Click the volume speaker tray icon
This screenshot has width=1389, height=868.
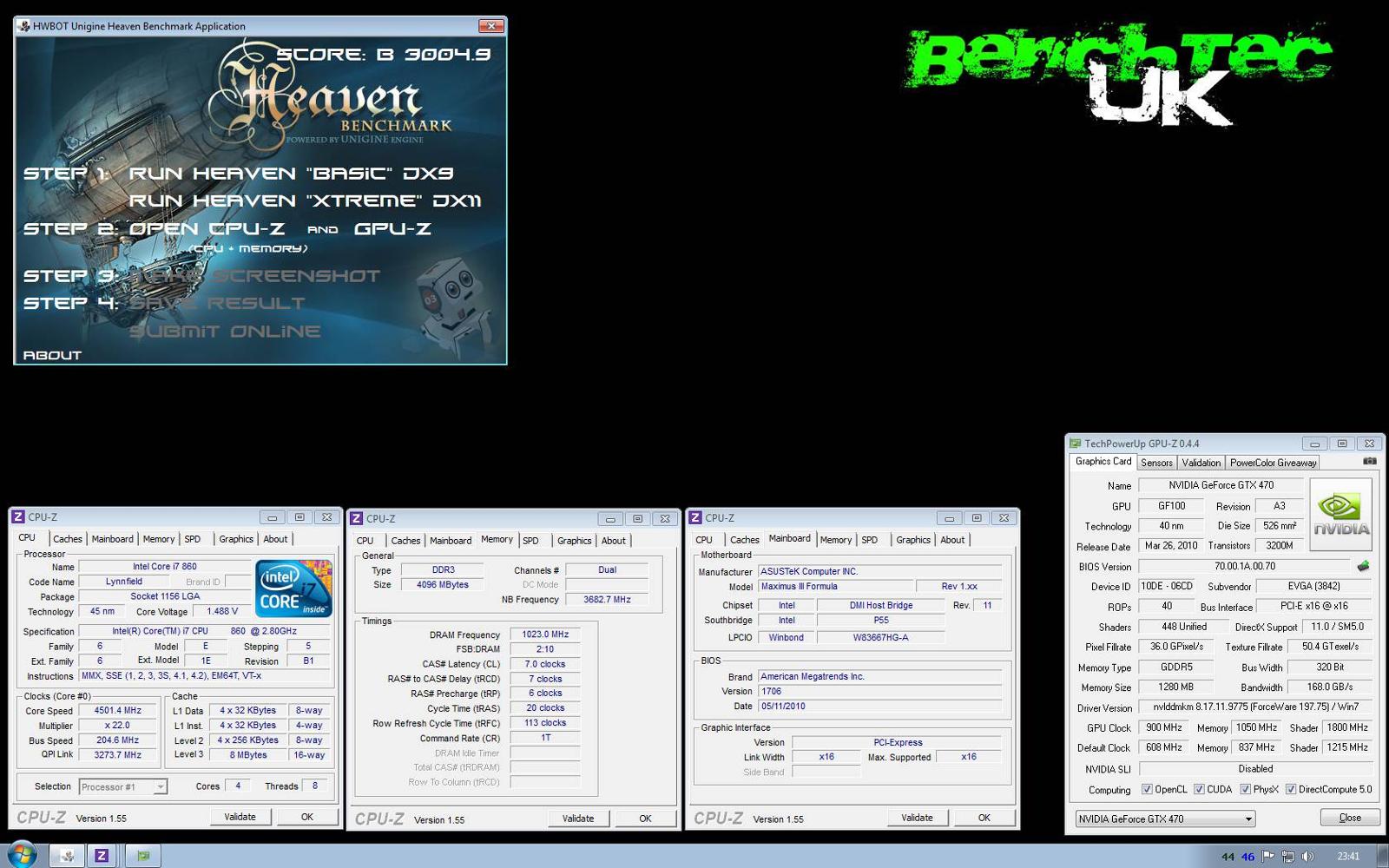pyautogui.click(x=1307, y=856)
